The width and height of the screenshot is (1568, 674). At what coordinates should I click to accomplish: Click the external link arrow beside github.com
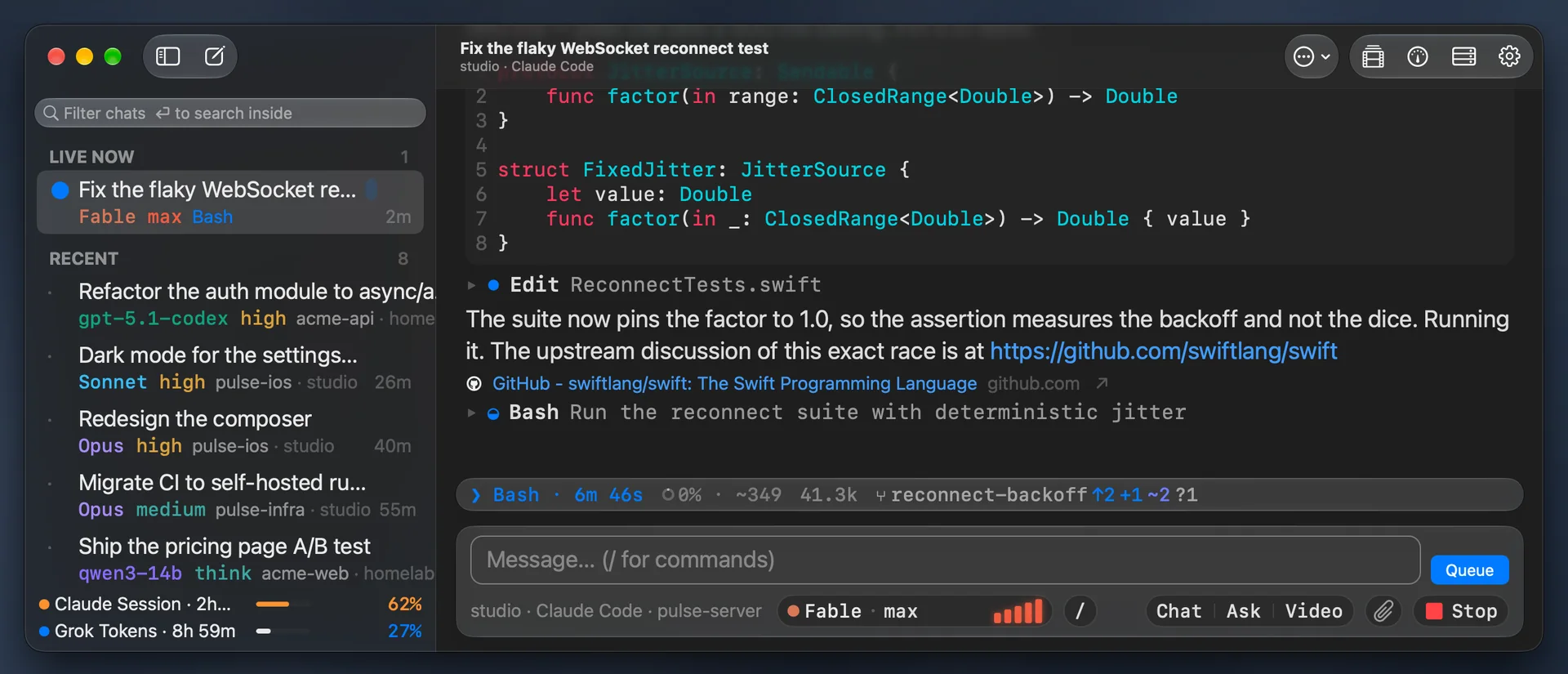(x=1102, y=383)
